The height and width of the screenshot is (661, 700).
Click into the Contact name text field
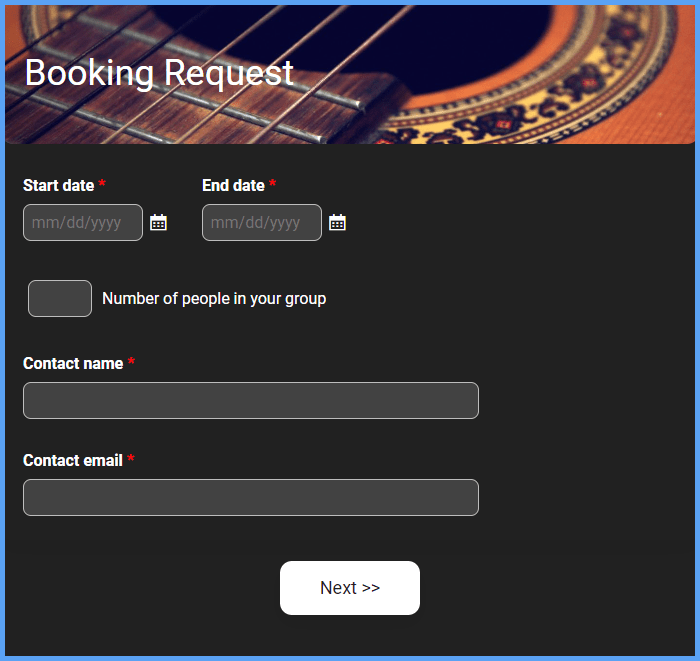251,400
